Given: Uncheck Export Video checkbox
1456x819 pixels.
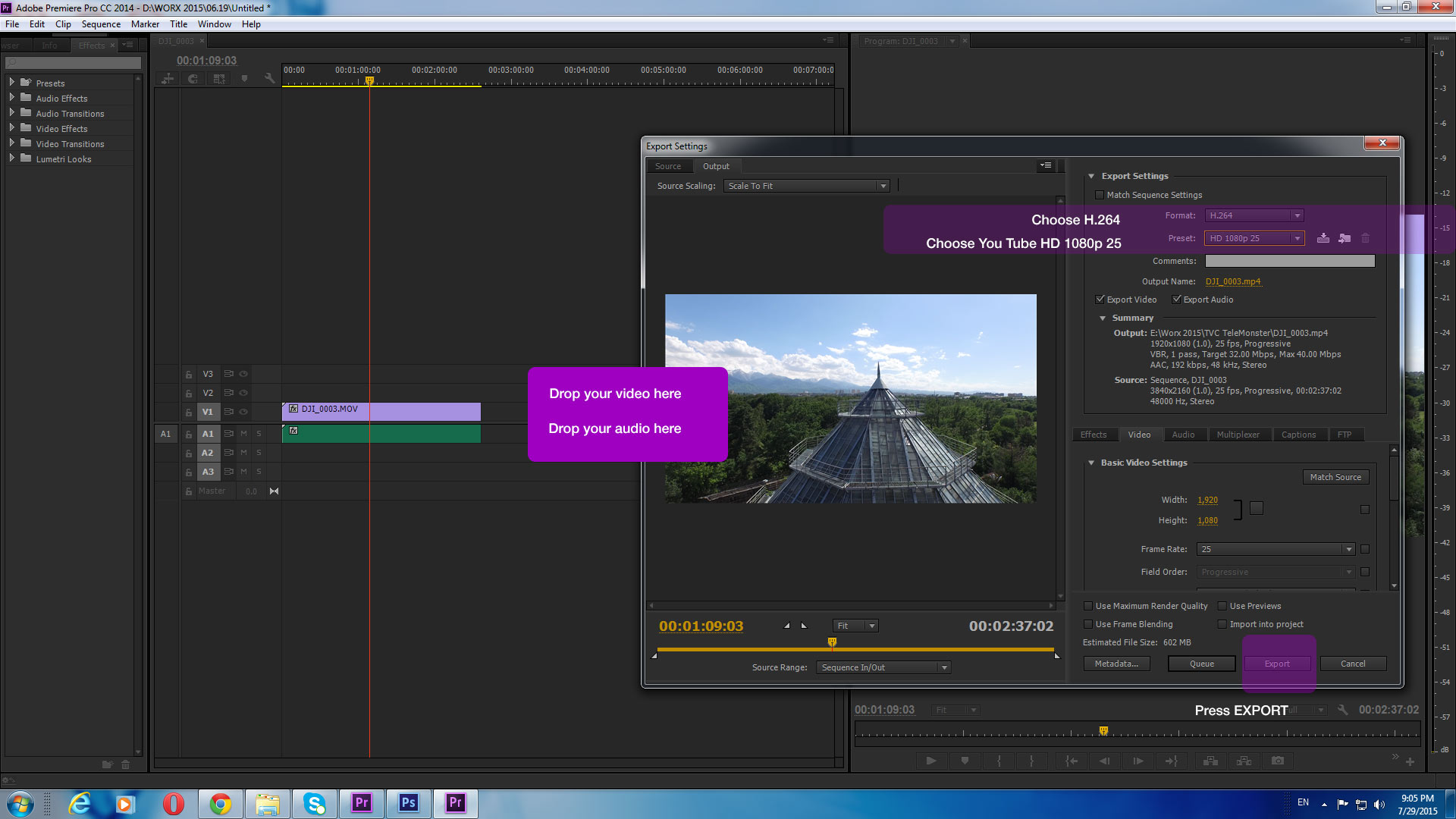Looking at the screenshot, I should pos(1100,300).
